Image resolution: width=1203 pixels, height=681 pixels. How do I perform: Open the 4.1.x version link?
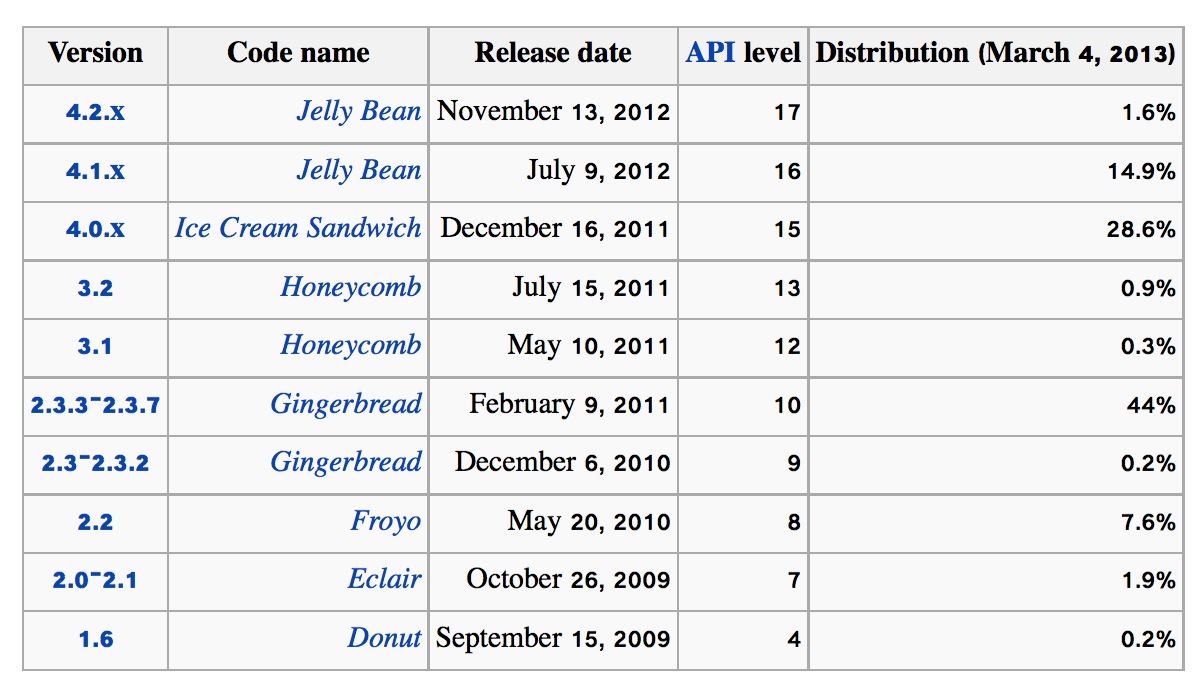pos(96,171)
